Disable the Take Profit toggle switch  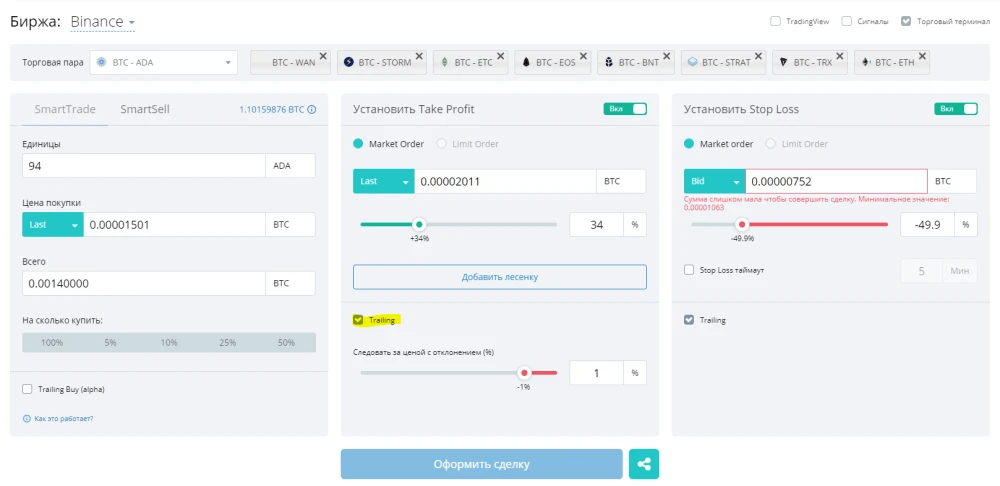click(625, 109)
